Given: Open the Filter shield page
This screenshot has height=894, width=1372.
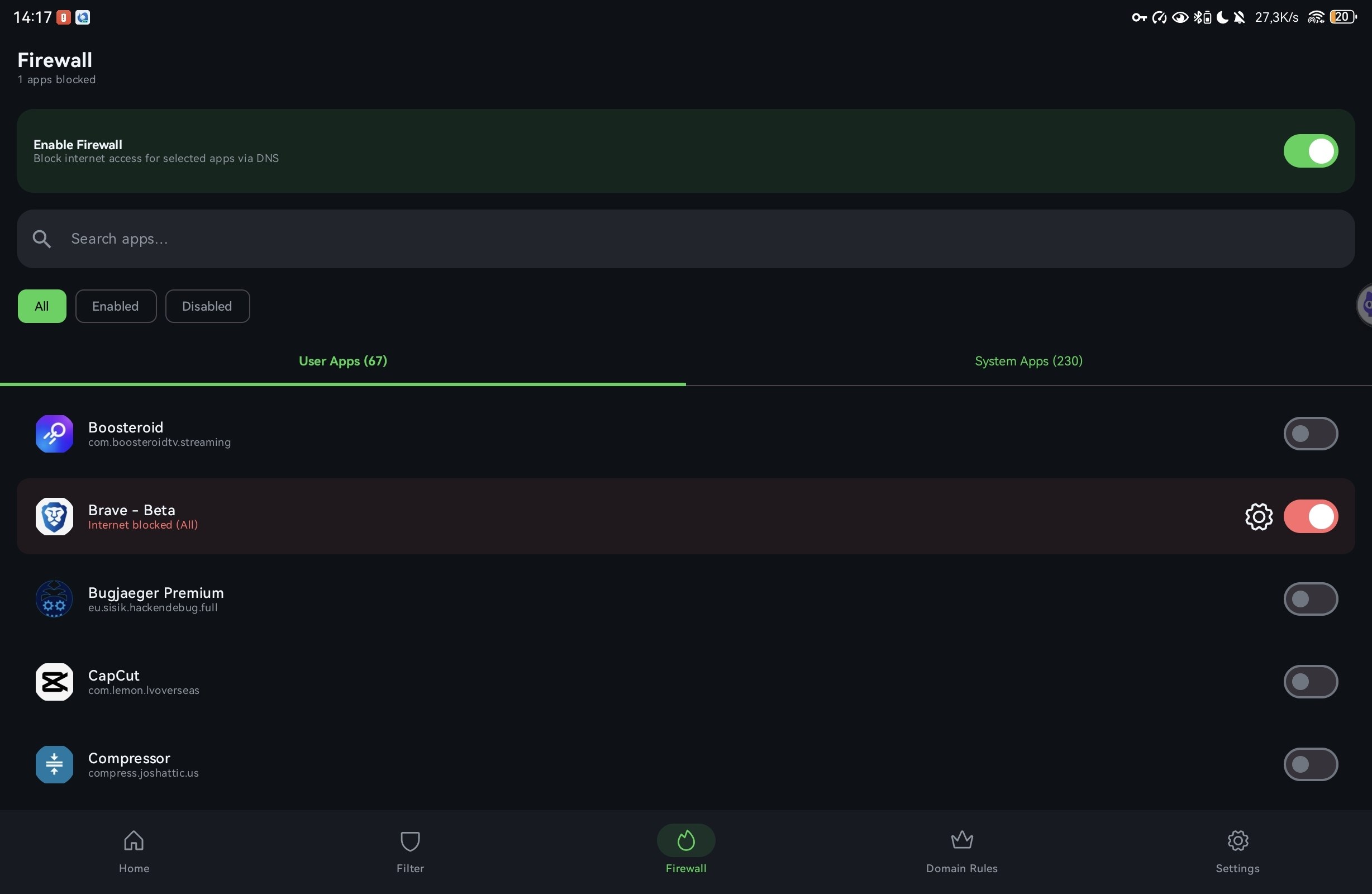Looking at the screenshot, I should click(410, 851).
